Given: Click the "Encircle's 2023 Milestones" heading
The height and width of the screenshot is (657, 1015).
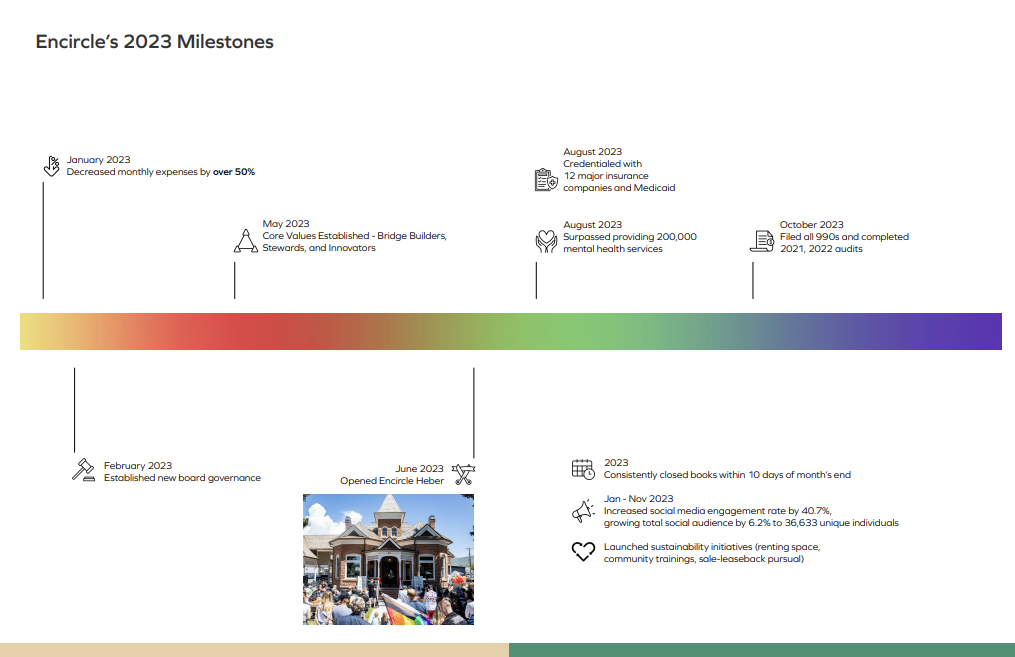Looking at the screenshot, I should point(155,41).
